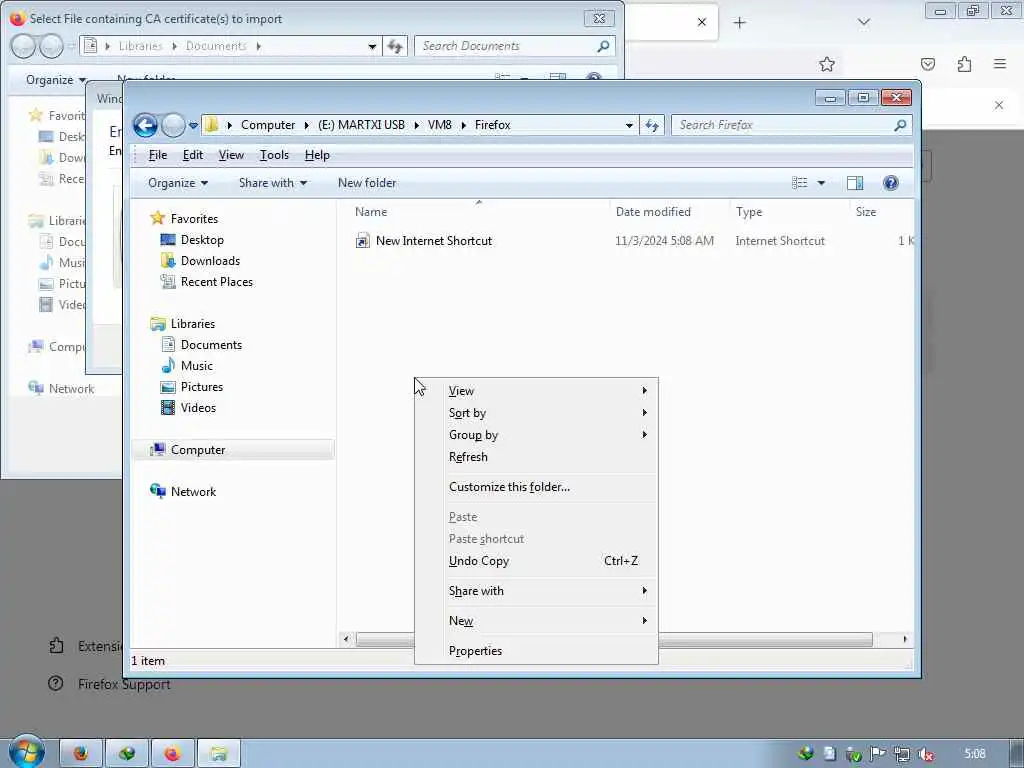This screenshot has width=1024, height=768.
Task: Open the view options dropdown arrow
Action: (x=821, y=183)
